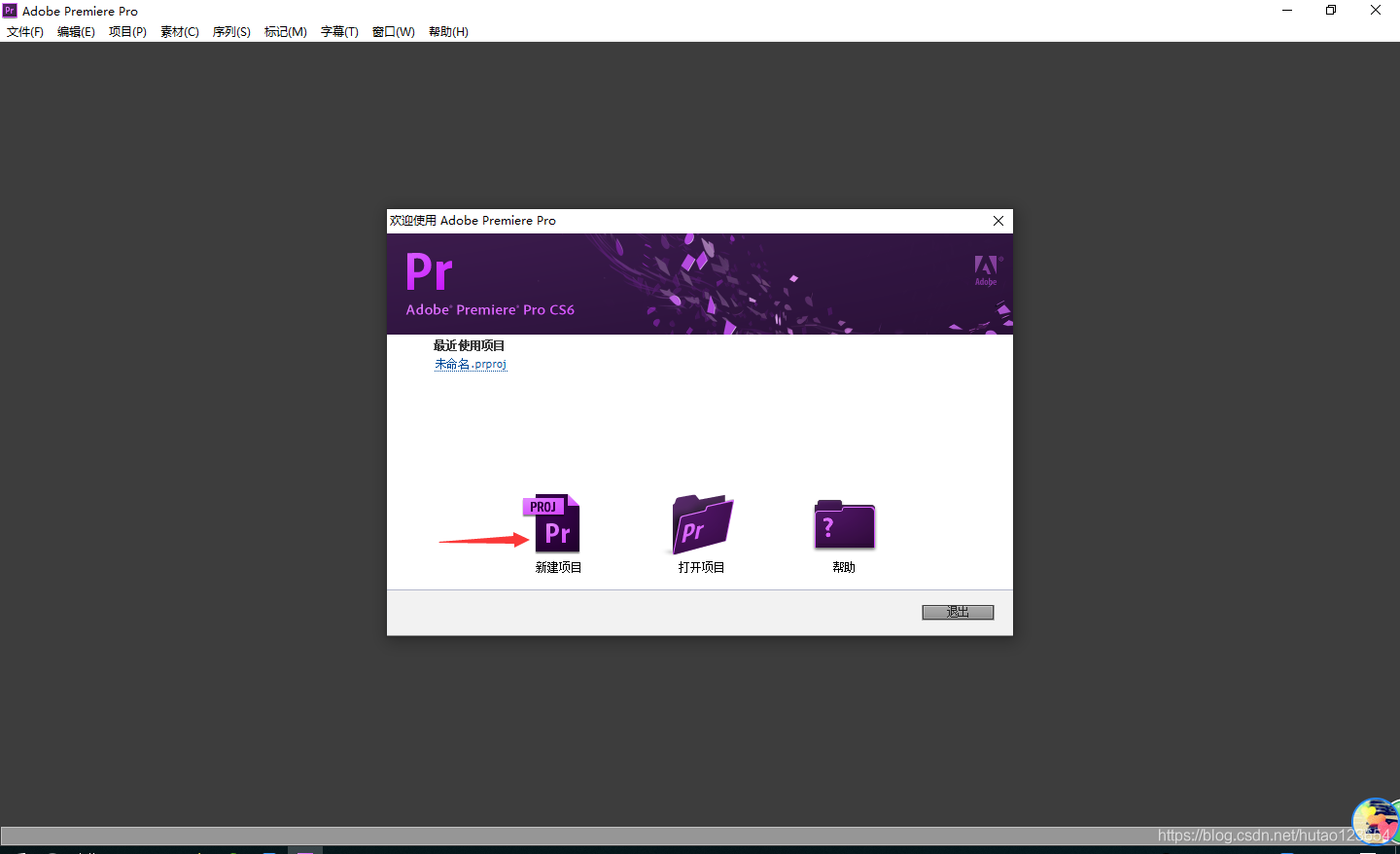The height and width of the screenshot is (854, 1400).
Task: Click the 新建项目 text label
Action: (558, 567)
